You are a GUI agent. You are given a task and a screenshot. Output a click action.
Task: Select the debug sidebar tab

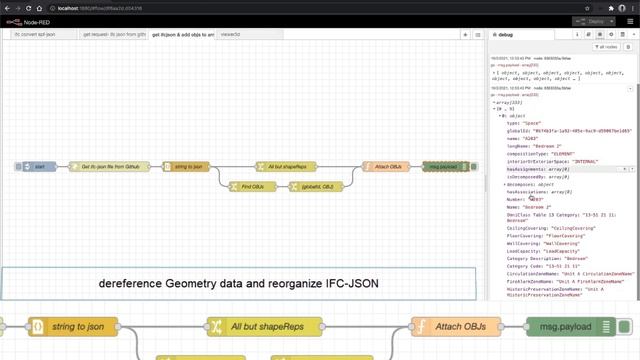[522, 35]
